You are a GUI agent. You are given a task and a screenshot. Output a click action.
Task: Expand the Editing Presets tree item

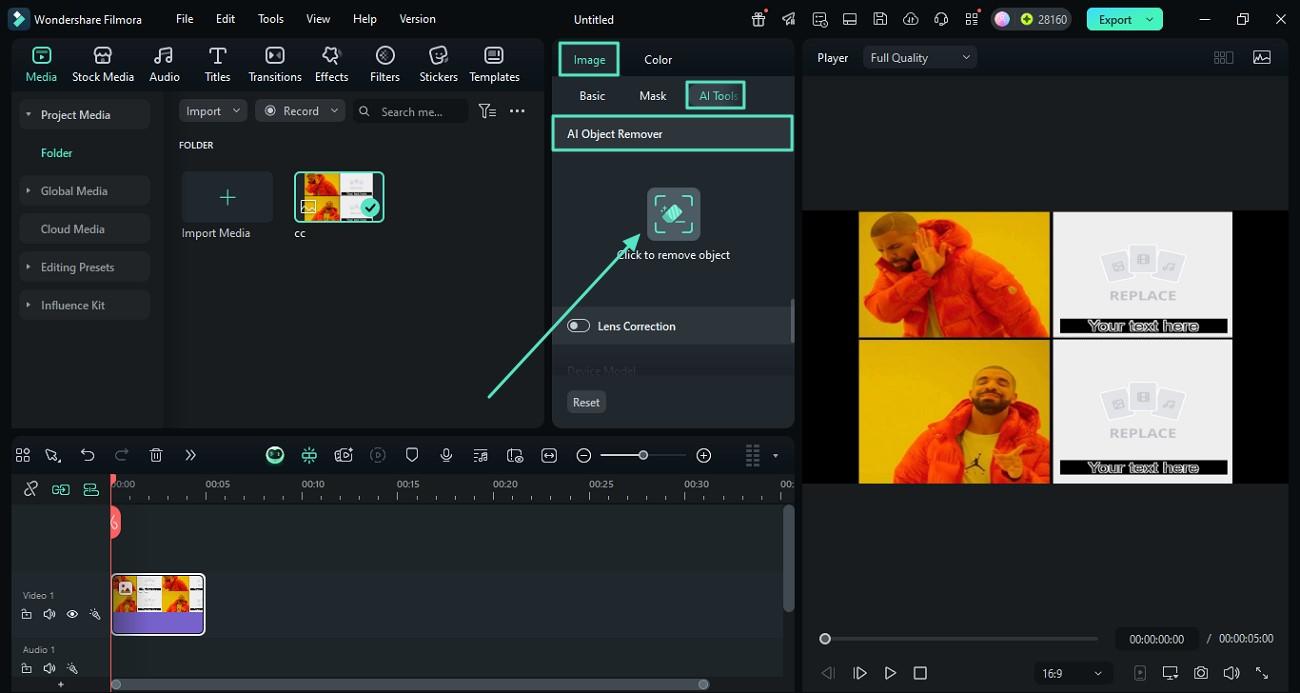coord(28,267)
